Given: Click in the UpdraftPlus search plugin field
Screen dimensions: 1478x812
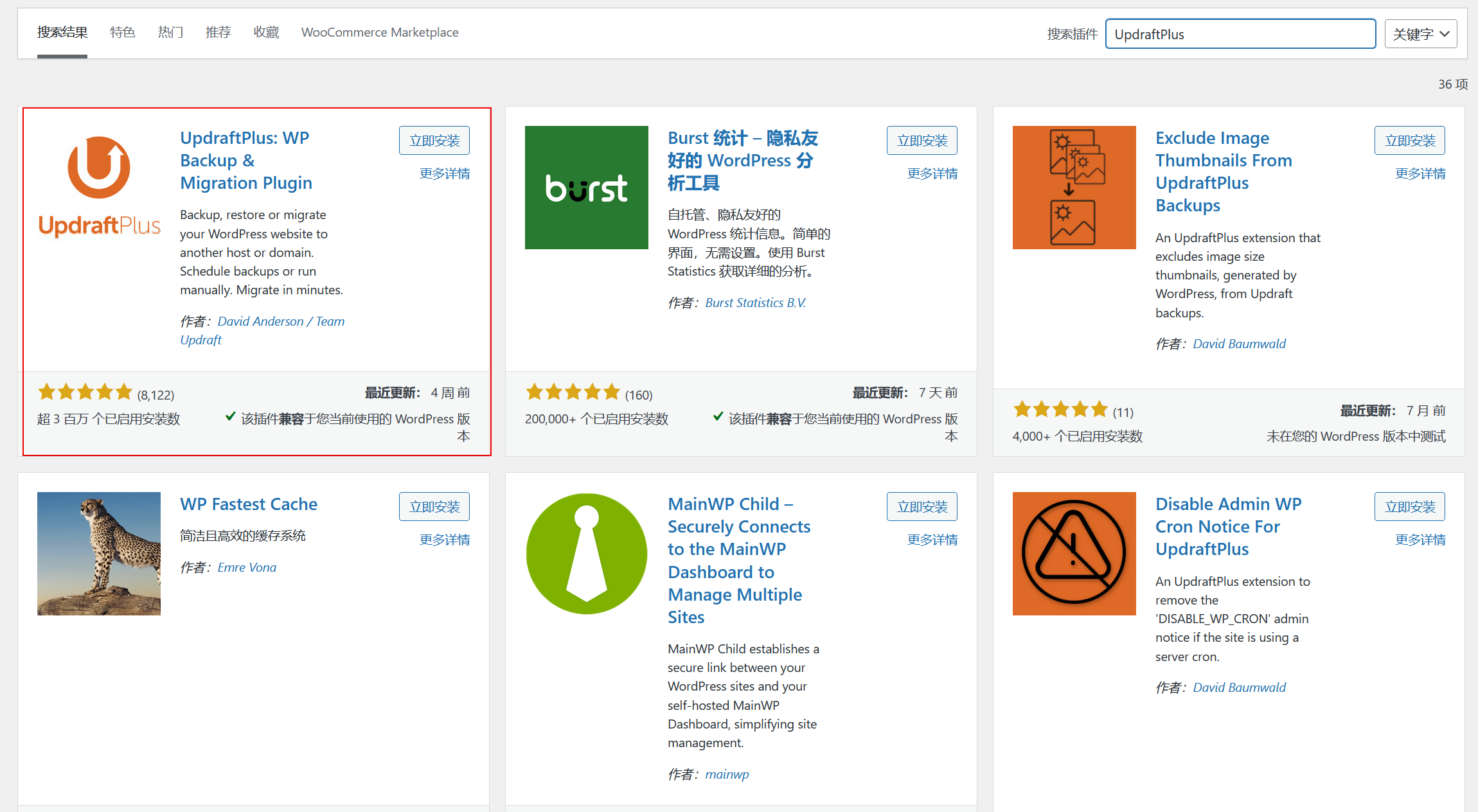Looking at the screenshot, I should click(1240, 34).
